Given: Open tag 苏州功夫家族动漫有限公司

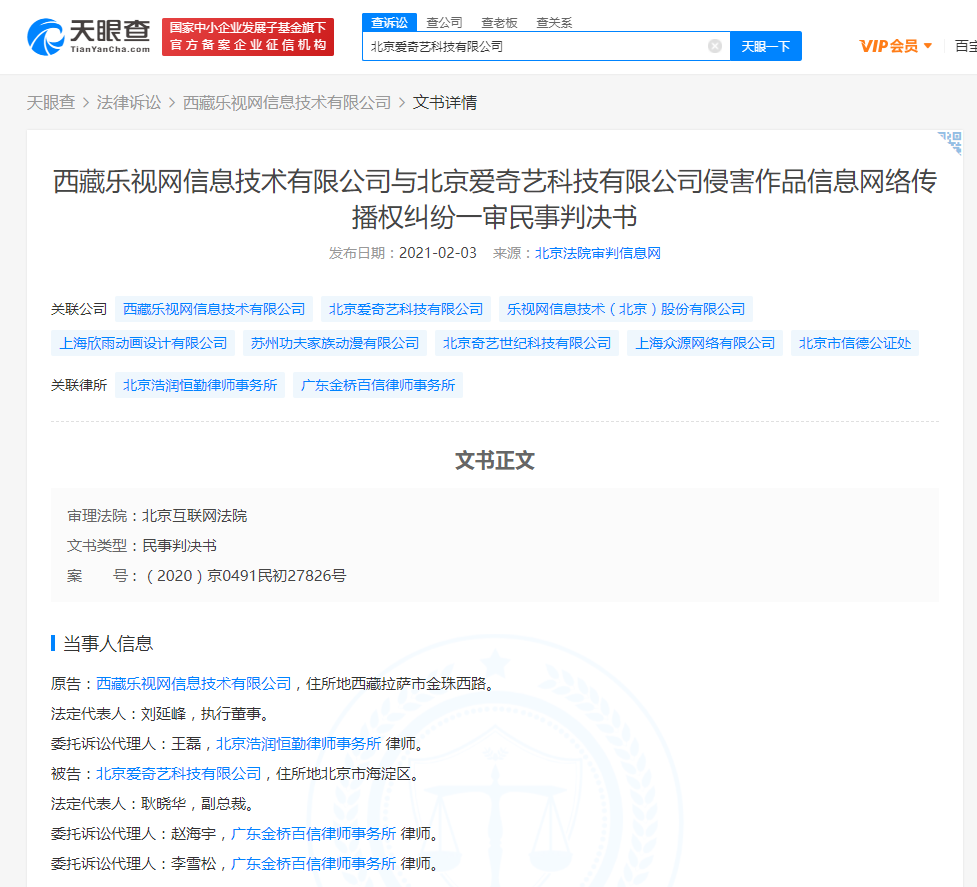Looking at the screenshot, I should click(x=335, y=343).
